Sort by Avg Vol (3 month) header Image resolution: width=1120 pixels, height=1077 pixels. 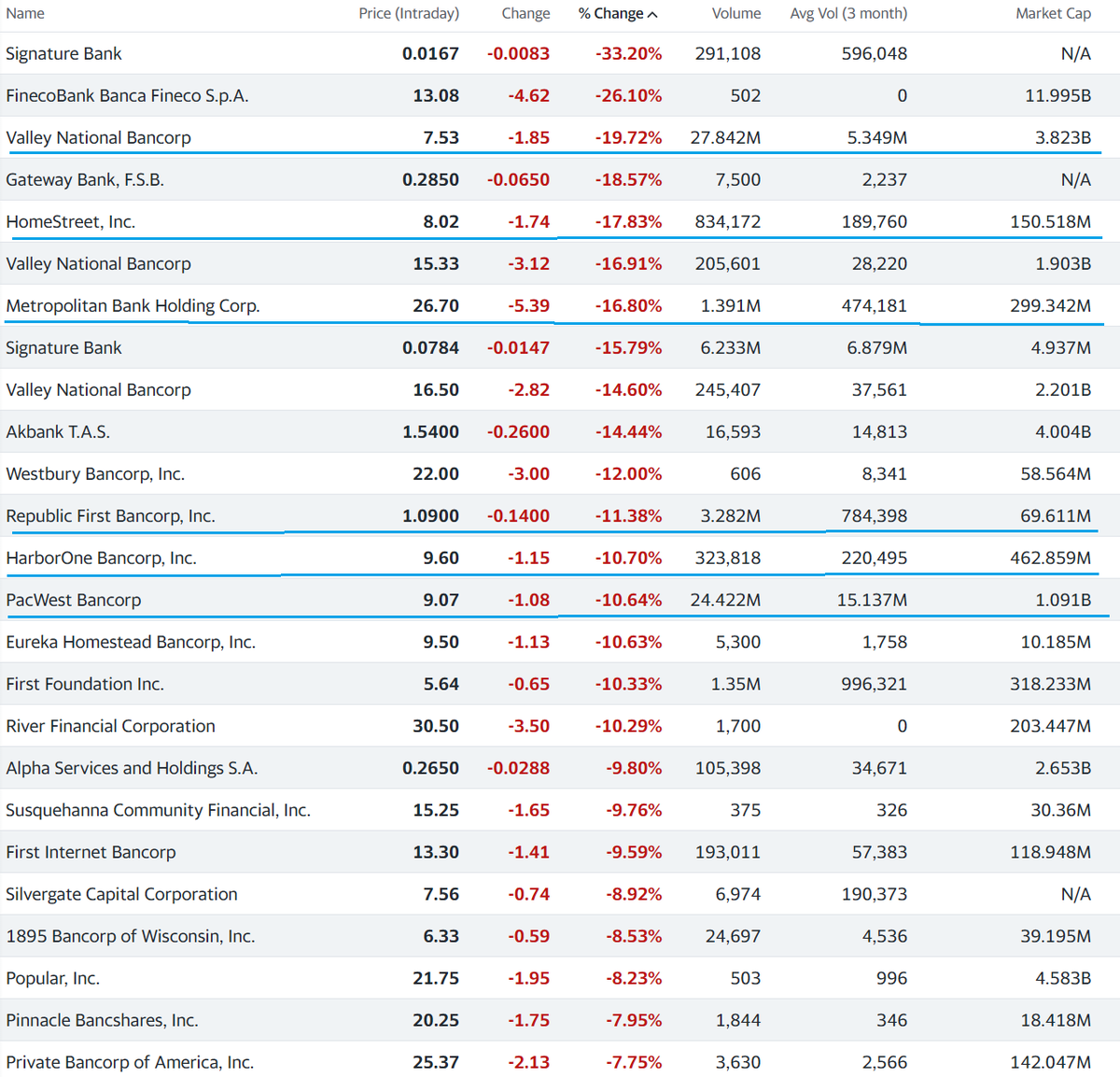[848, 13]
